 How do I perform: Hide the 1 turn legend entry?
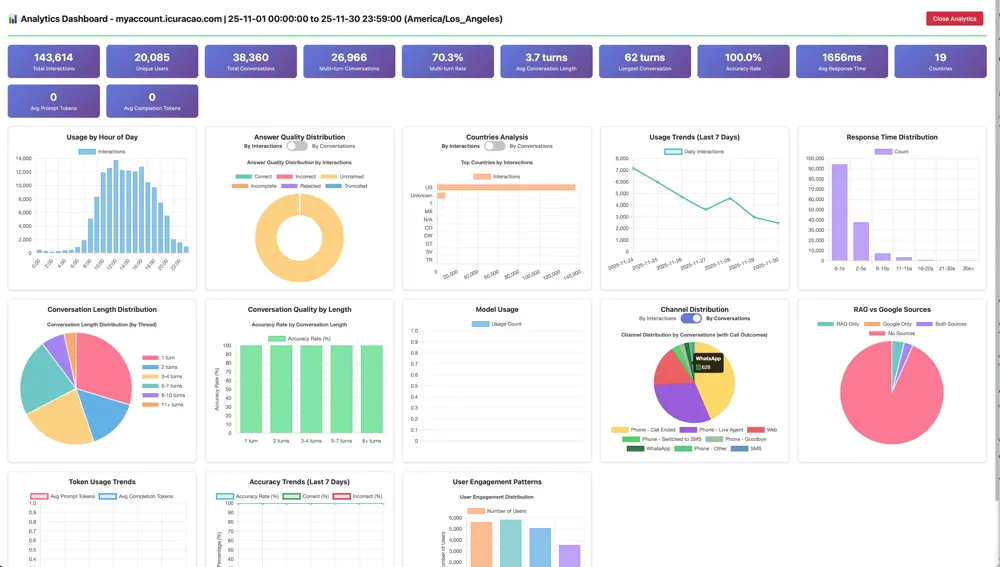coord(158,358)
